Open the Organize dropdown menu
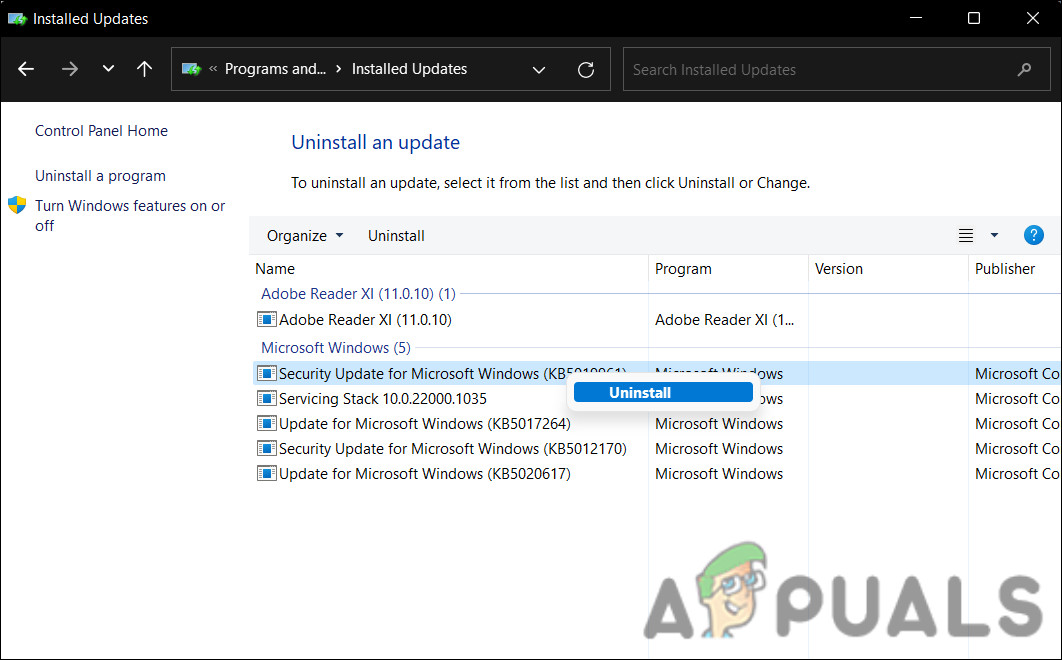The image size is (1062, 660). tap(303, 235)
